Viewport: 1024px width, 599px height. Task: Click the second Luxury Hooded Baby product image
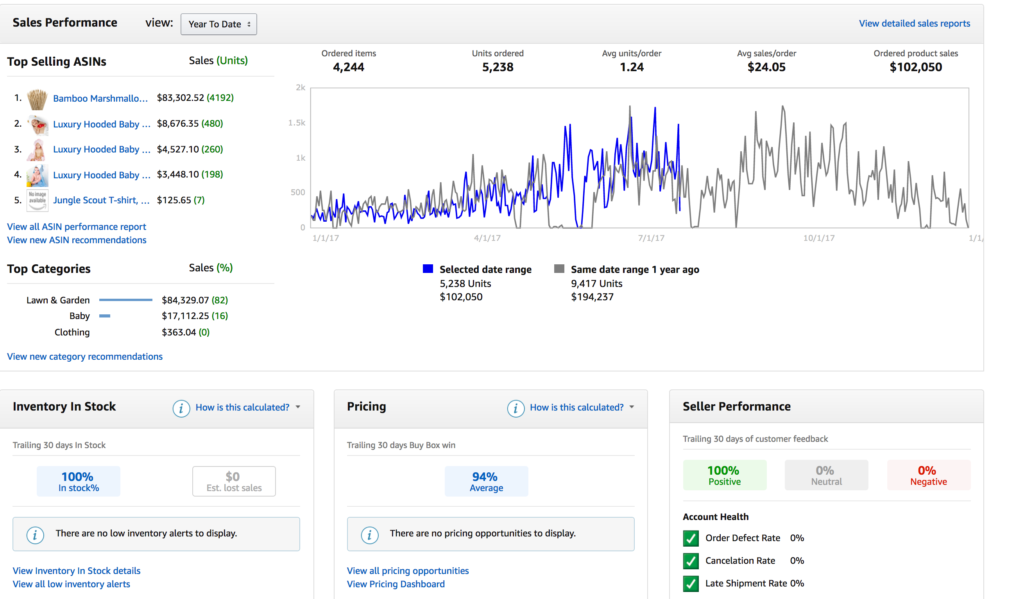37,124
